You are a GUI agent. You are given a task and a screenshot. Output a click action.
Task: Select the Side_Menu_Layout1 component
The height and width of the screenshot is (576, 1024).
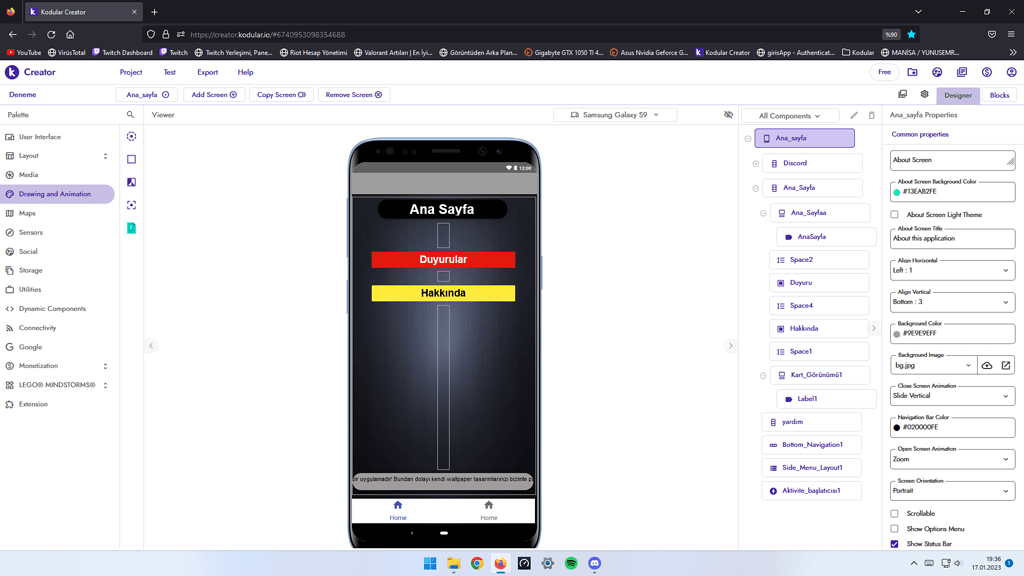click(x=811, y=467)
